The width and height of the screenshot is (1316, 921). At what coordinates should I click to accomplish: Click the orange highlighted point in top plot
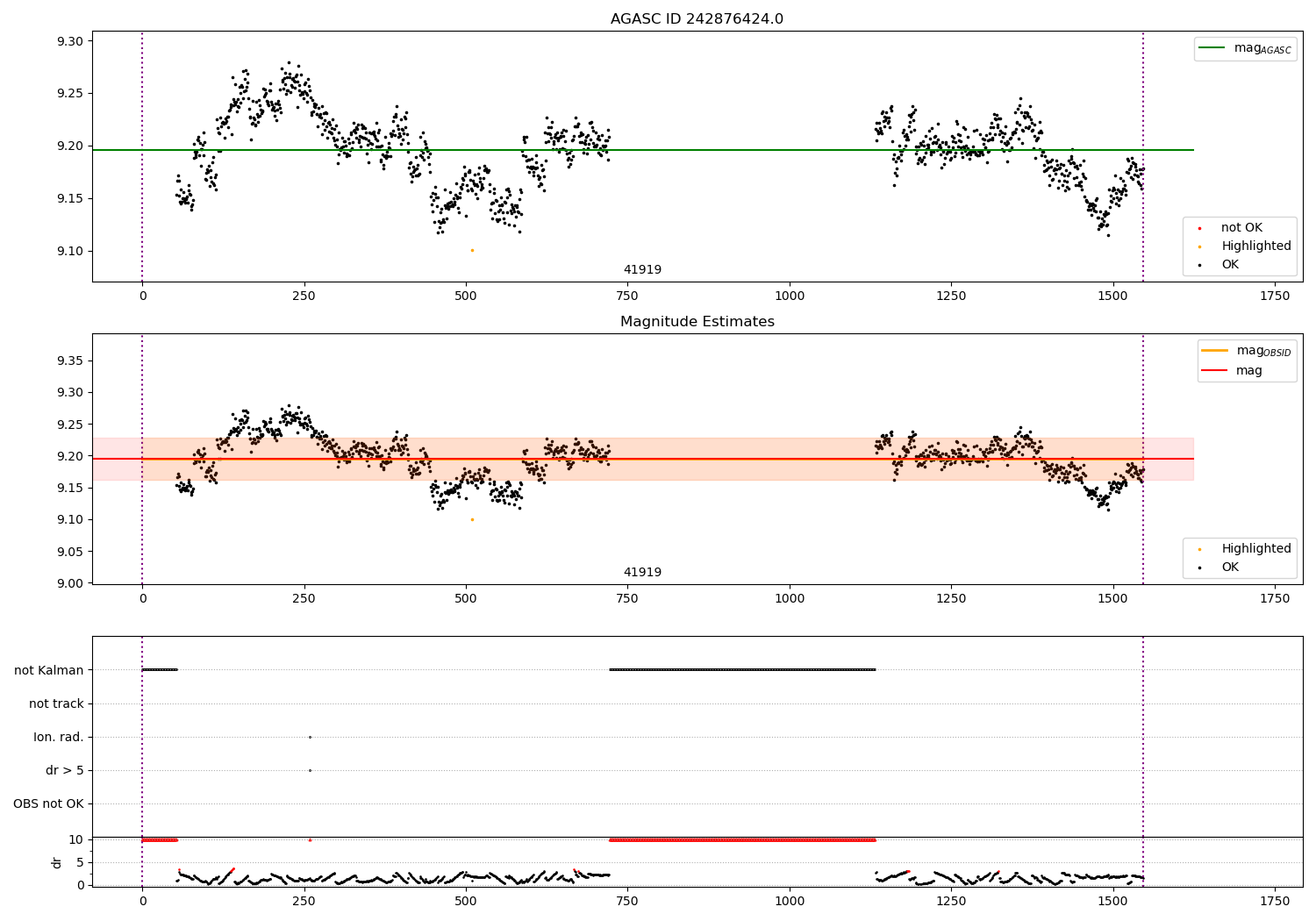coord(472,250)
